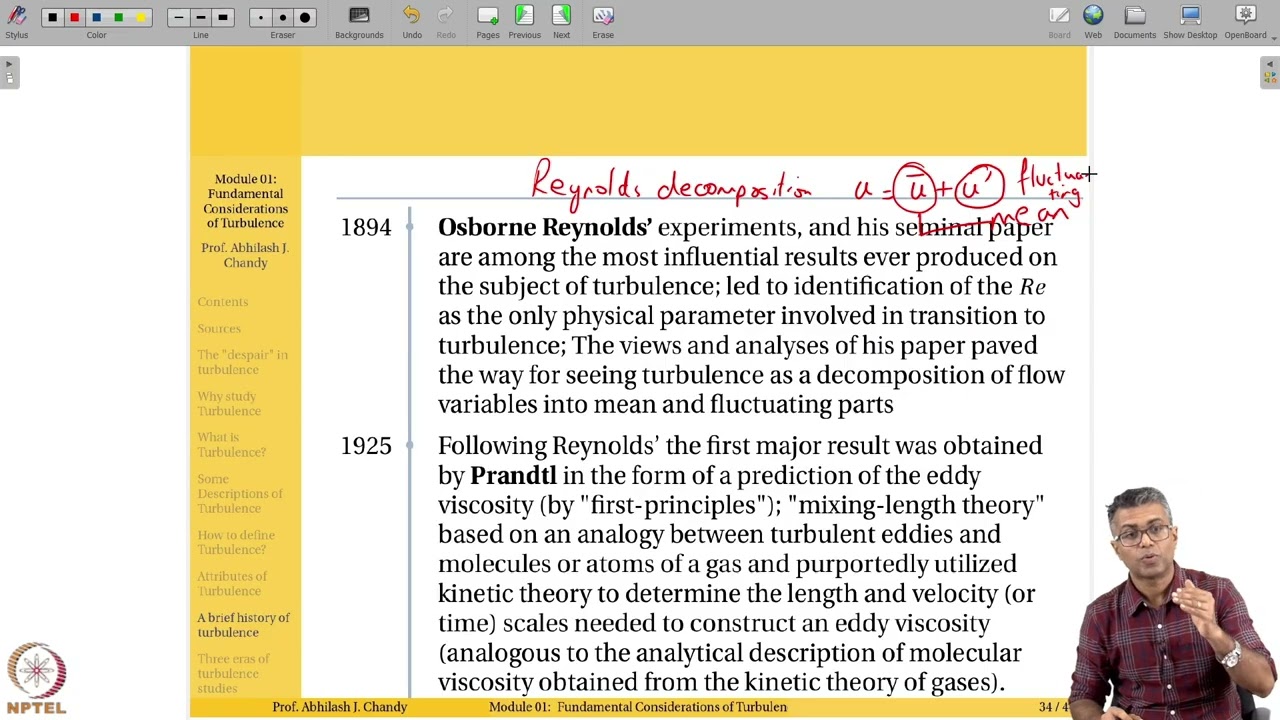
Task: Click the Redo arrow
Action: [x=446, y=21]
